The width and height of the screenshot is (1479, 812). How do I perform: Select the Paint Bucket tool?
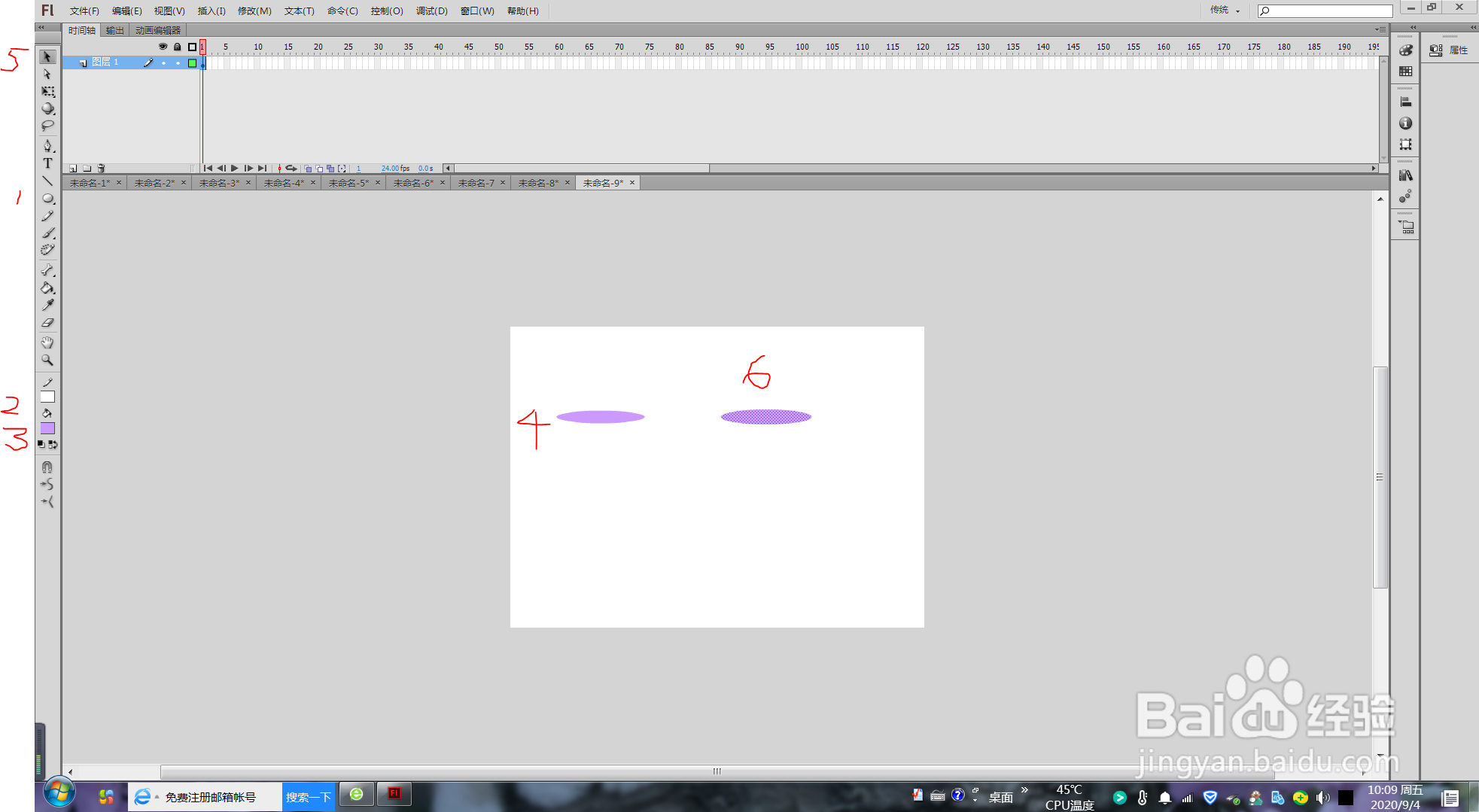(47, 287)
